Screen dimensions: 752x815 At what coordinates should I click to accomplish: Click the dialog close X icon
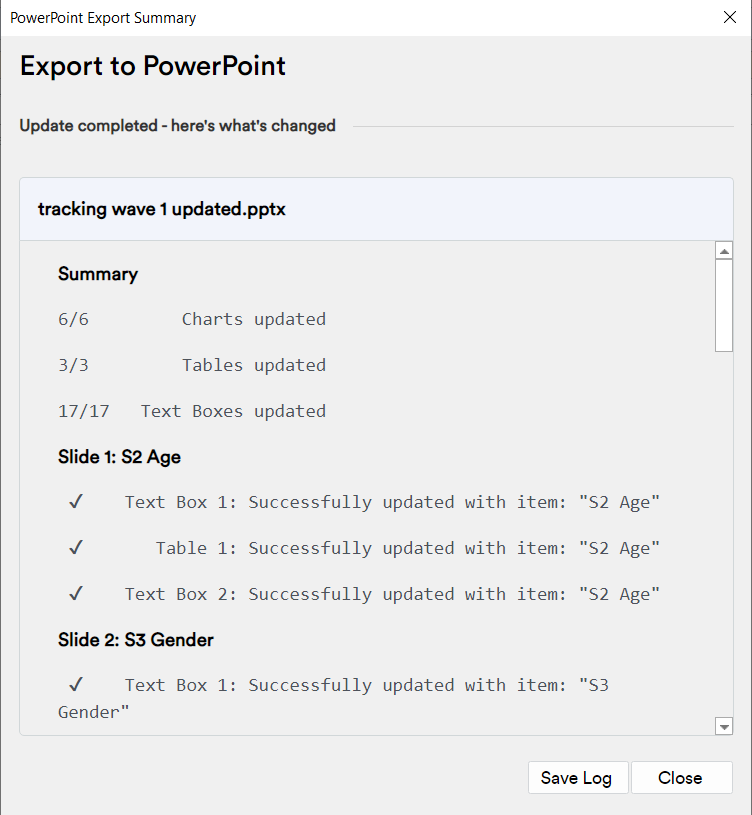coord(729,17)
